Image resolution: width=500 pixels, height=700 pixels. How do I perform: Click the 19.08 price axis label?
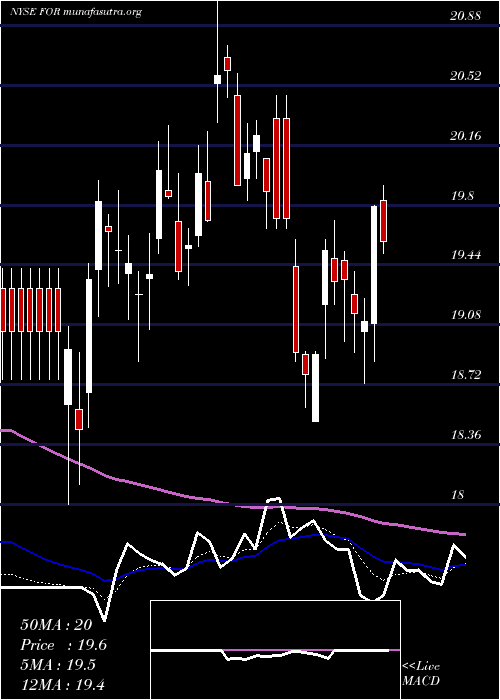(465, 315)
